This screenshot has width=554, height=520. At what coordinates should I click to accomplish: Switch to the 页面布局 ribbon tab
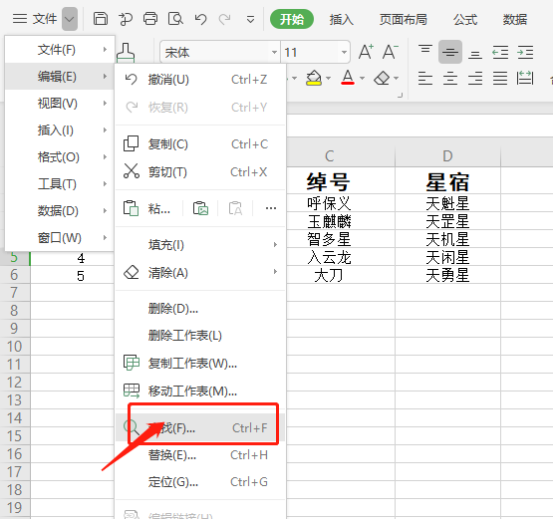pos(403,19)
